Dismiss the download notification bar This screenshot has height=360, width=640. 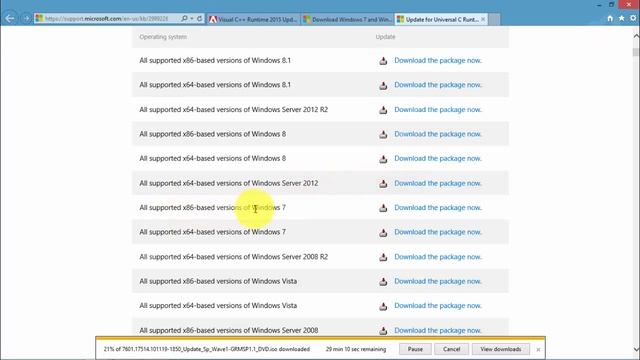[538, 350]
